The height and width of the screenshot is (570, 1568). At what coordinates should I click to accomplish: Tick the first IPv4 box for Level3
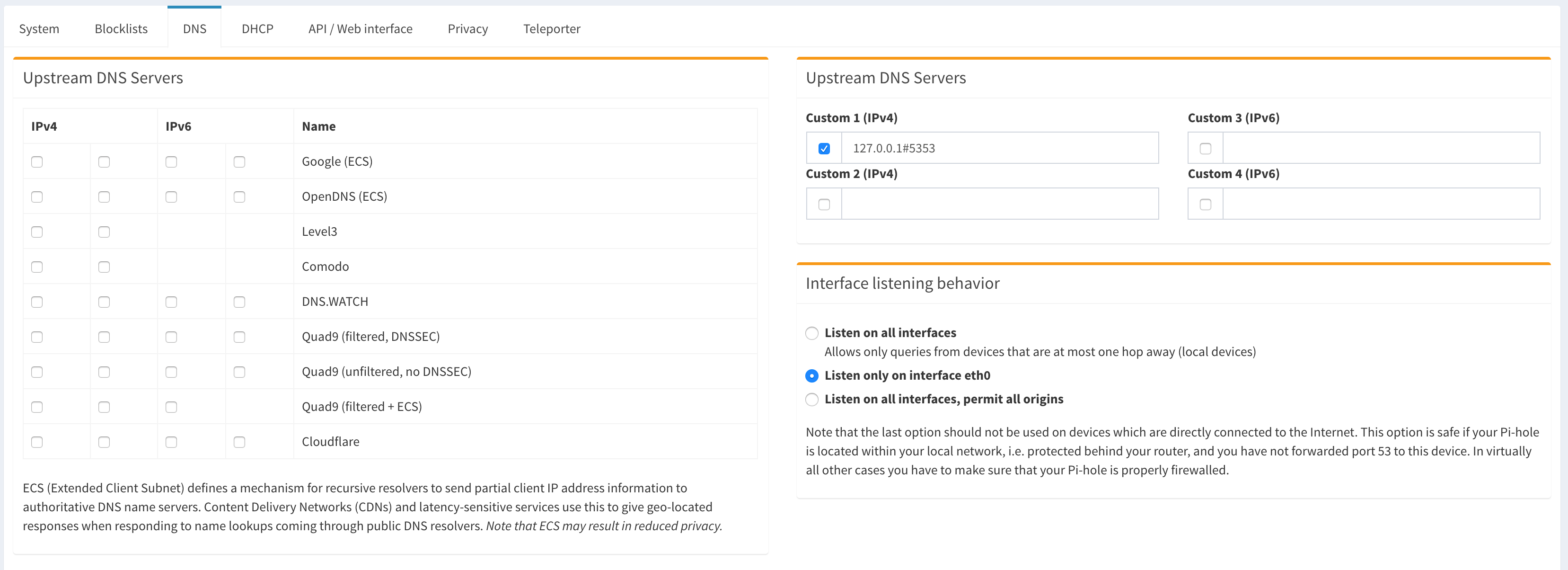pyautogui.click(x=37, y=232)
